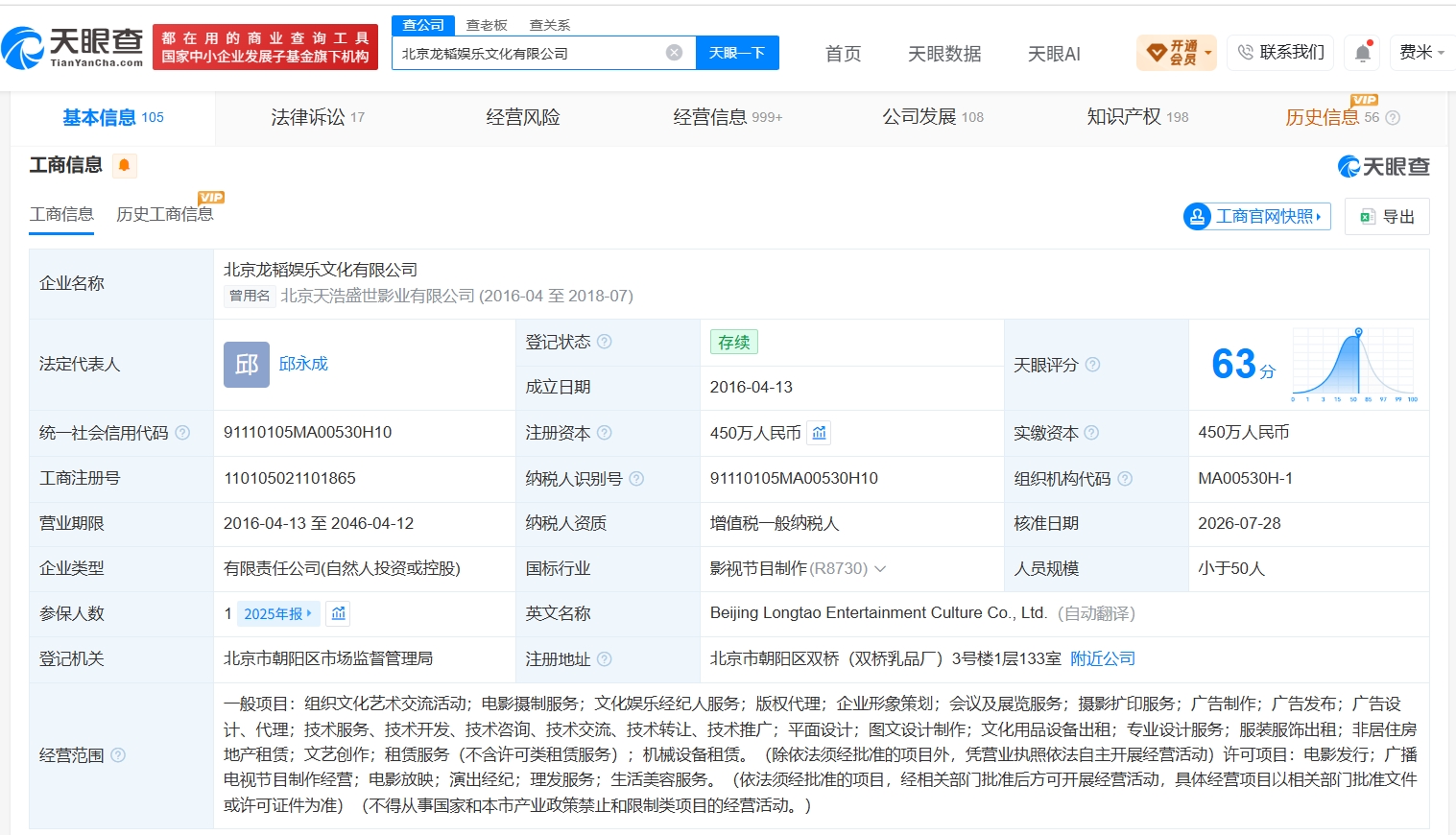
Task: Clear the search box text
Action: tap(675, 53)
